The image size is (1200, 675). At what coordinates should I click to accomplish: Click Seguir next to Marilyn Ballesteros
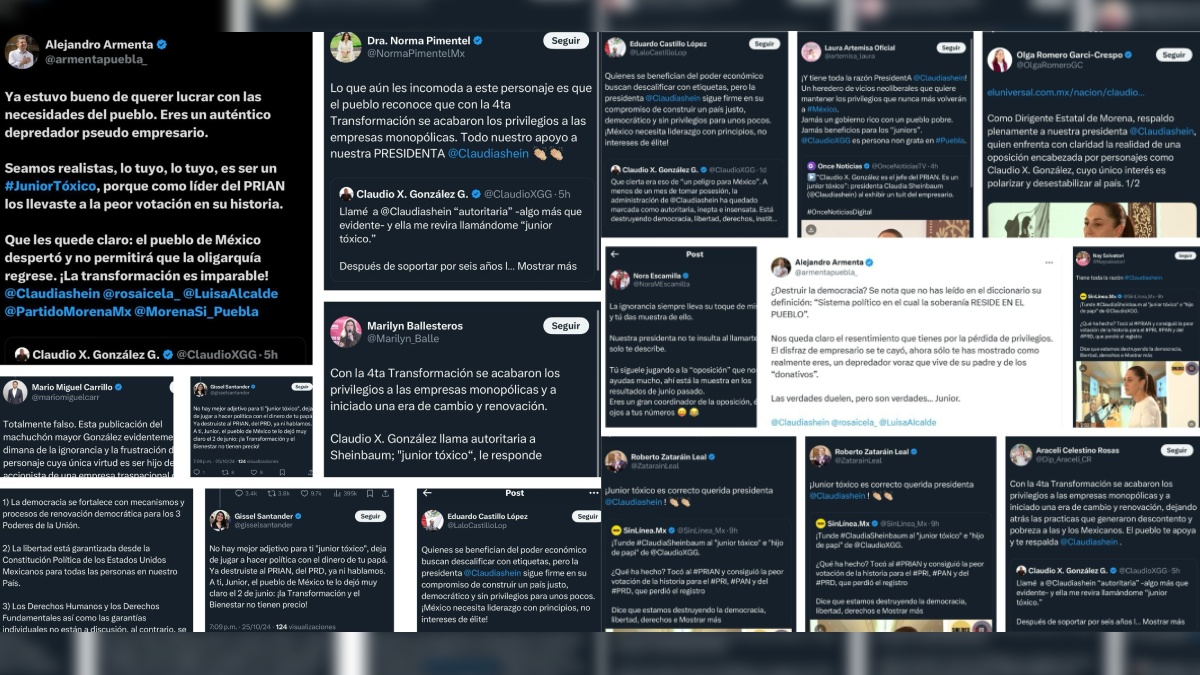tap(566, 325)
